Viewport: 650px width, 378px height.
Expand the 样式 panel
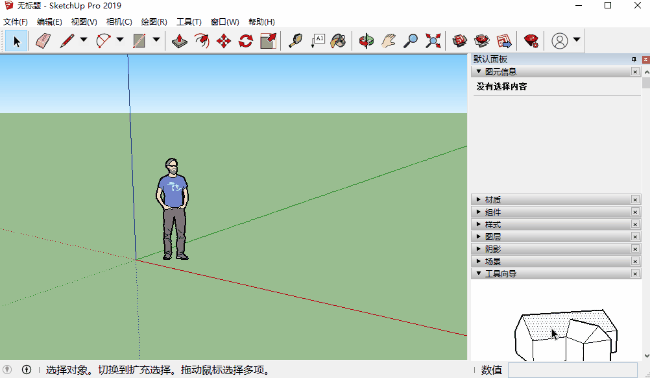click(478, 225)
